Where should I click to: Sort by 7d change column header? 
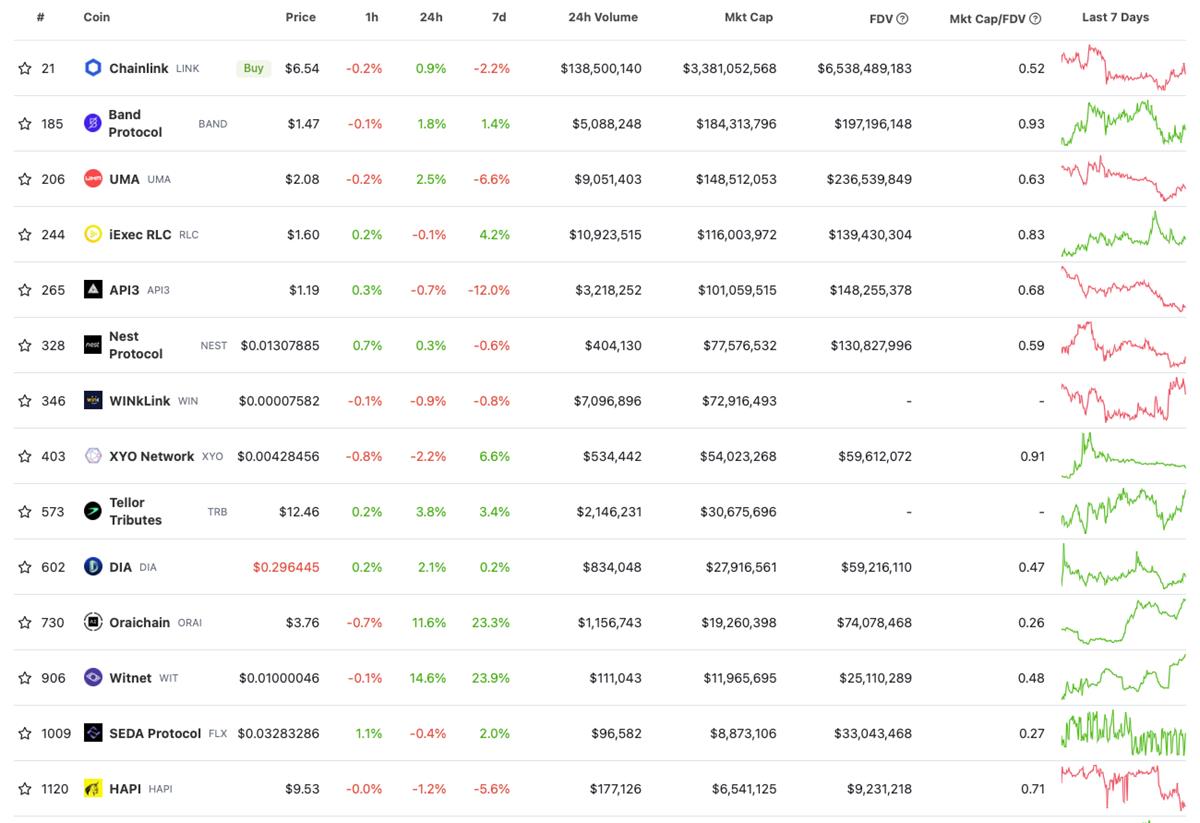pyautogui.click(x=498, y=17)
